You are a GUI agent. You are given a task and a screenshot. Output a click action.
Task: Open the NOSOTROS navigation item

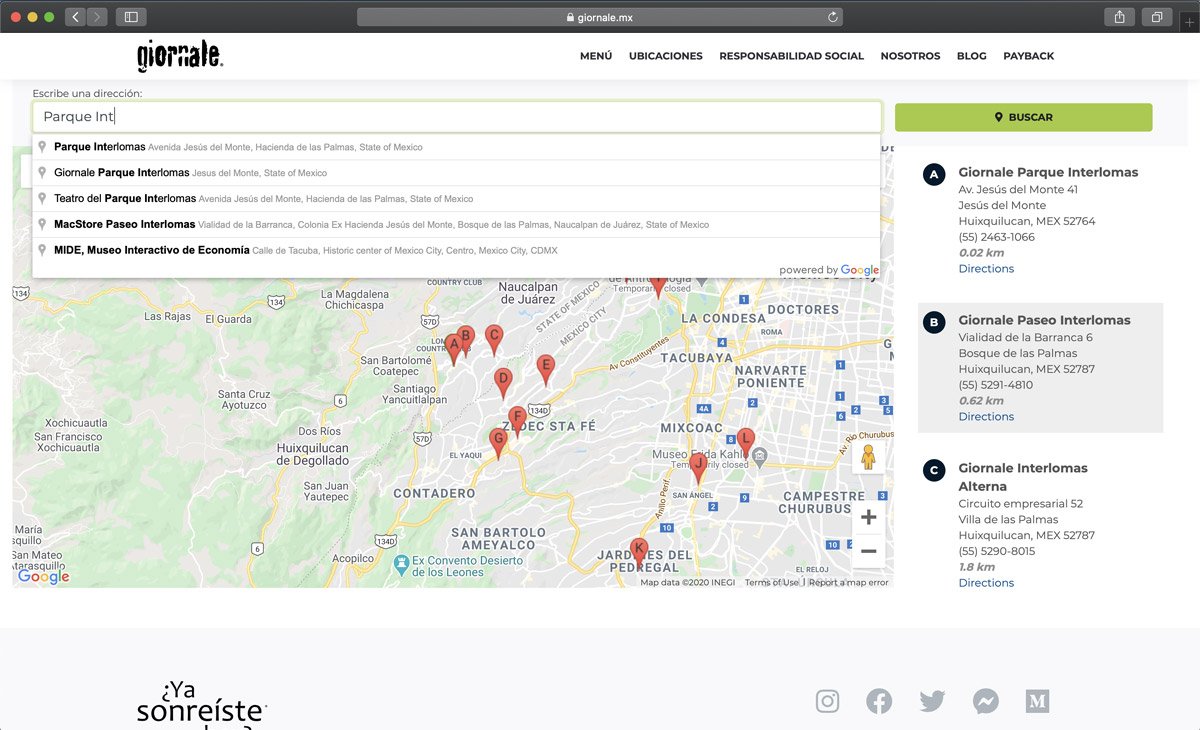coord(910,56)
